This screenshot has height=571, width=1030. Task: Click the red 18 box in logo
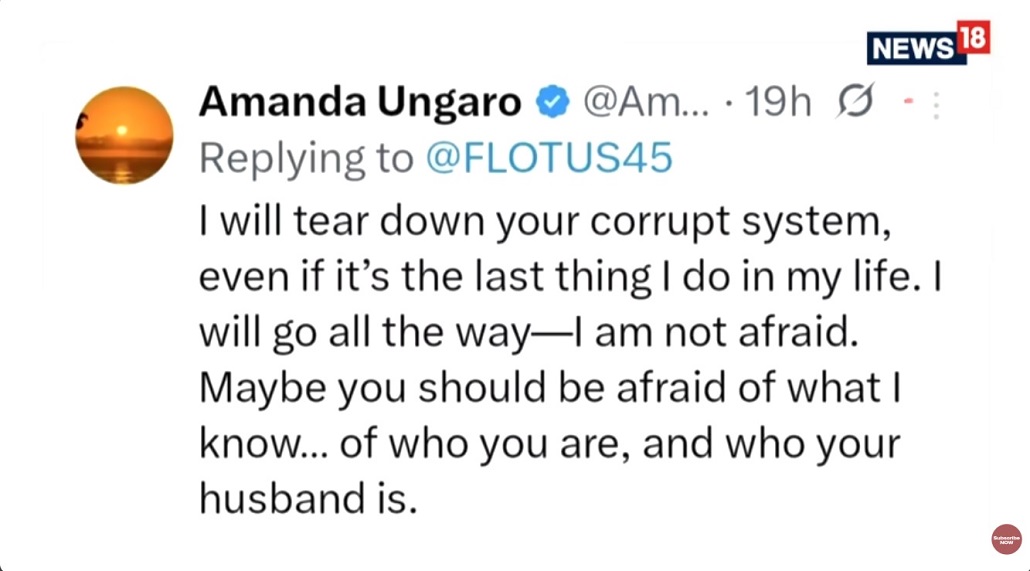(x=973, y=38)
